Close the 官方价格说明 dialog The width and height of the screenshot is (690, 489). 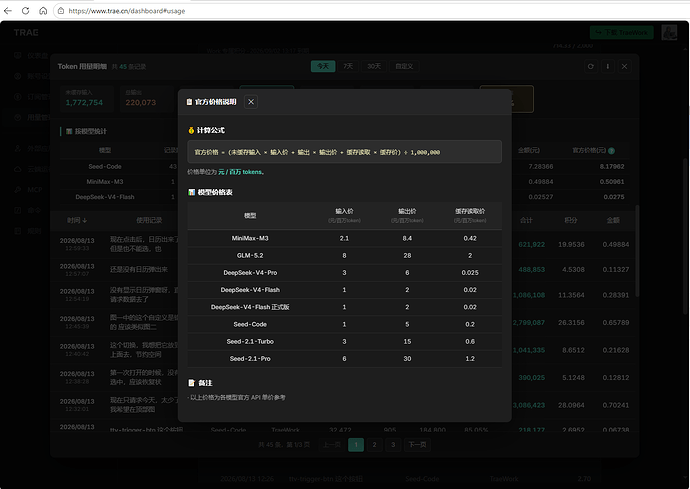[251, 102]
